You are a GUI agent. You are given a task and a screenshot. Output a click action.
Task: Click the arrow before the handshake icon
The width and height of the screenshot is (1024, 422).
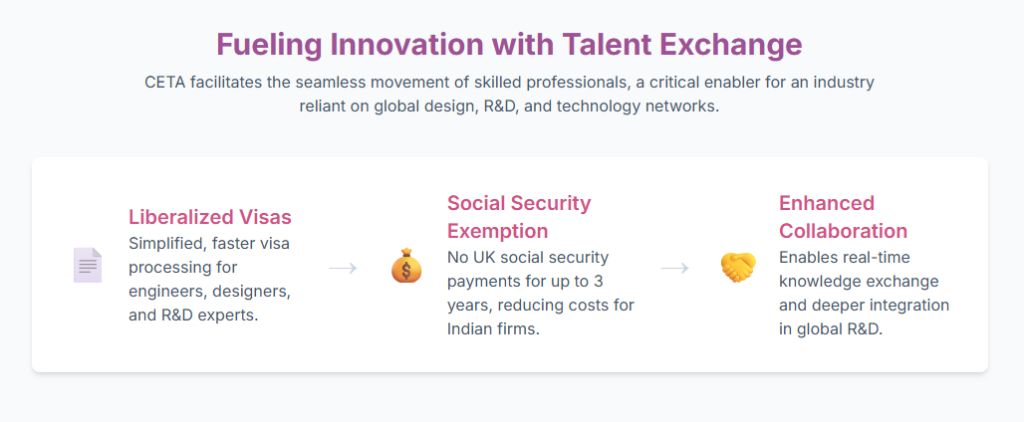675,267
